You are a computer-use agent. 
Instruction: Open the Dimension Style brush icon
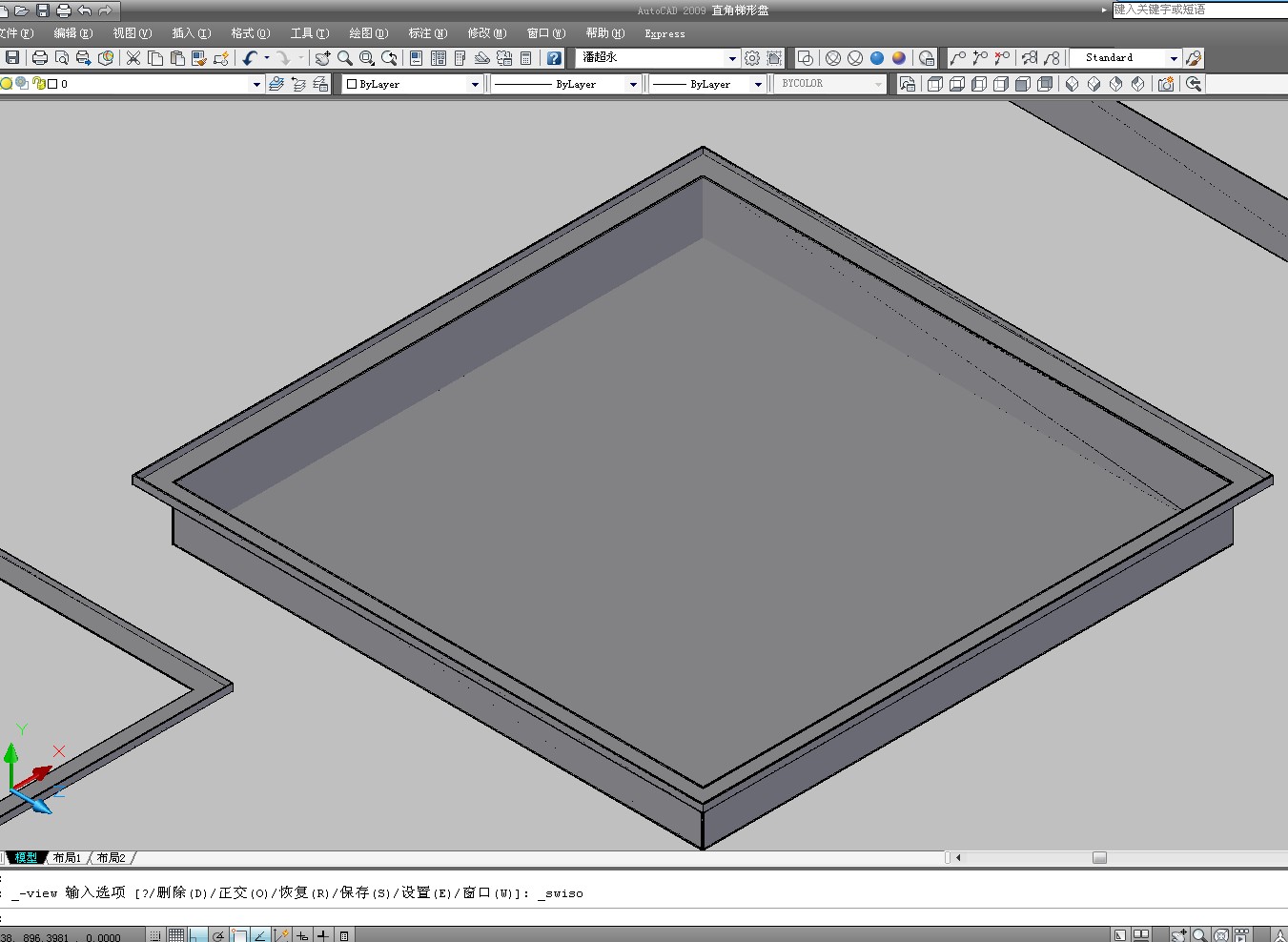[x=1194, y=58]
